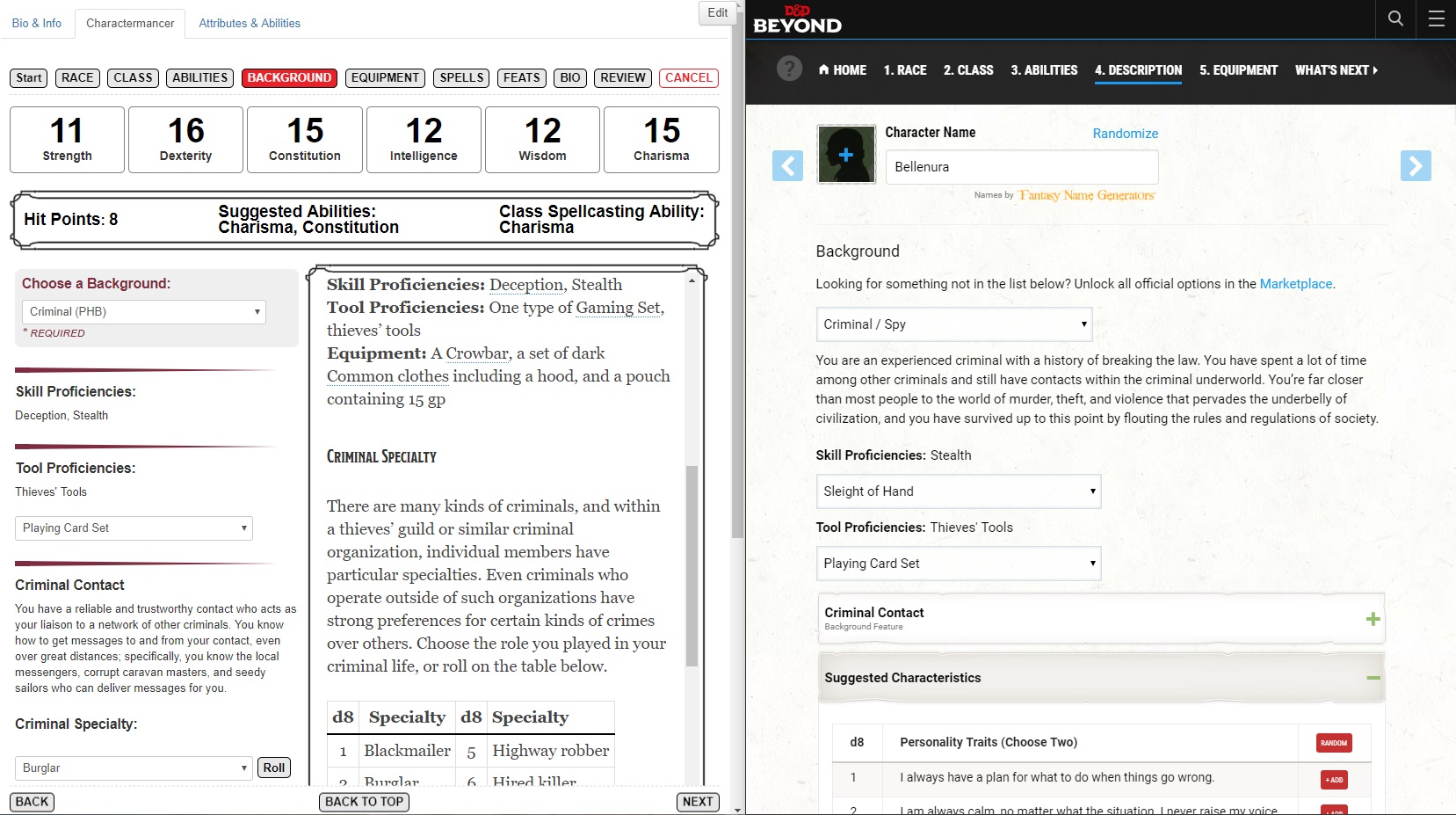Open 2. CLASS in builder nav
Image resolution: width=1456 pixels, height=815 pixels.
(x=968, y=70)
